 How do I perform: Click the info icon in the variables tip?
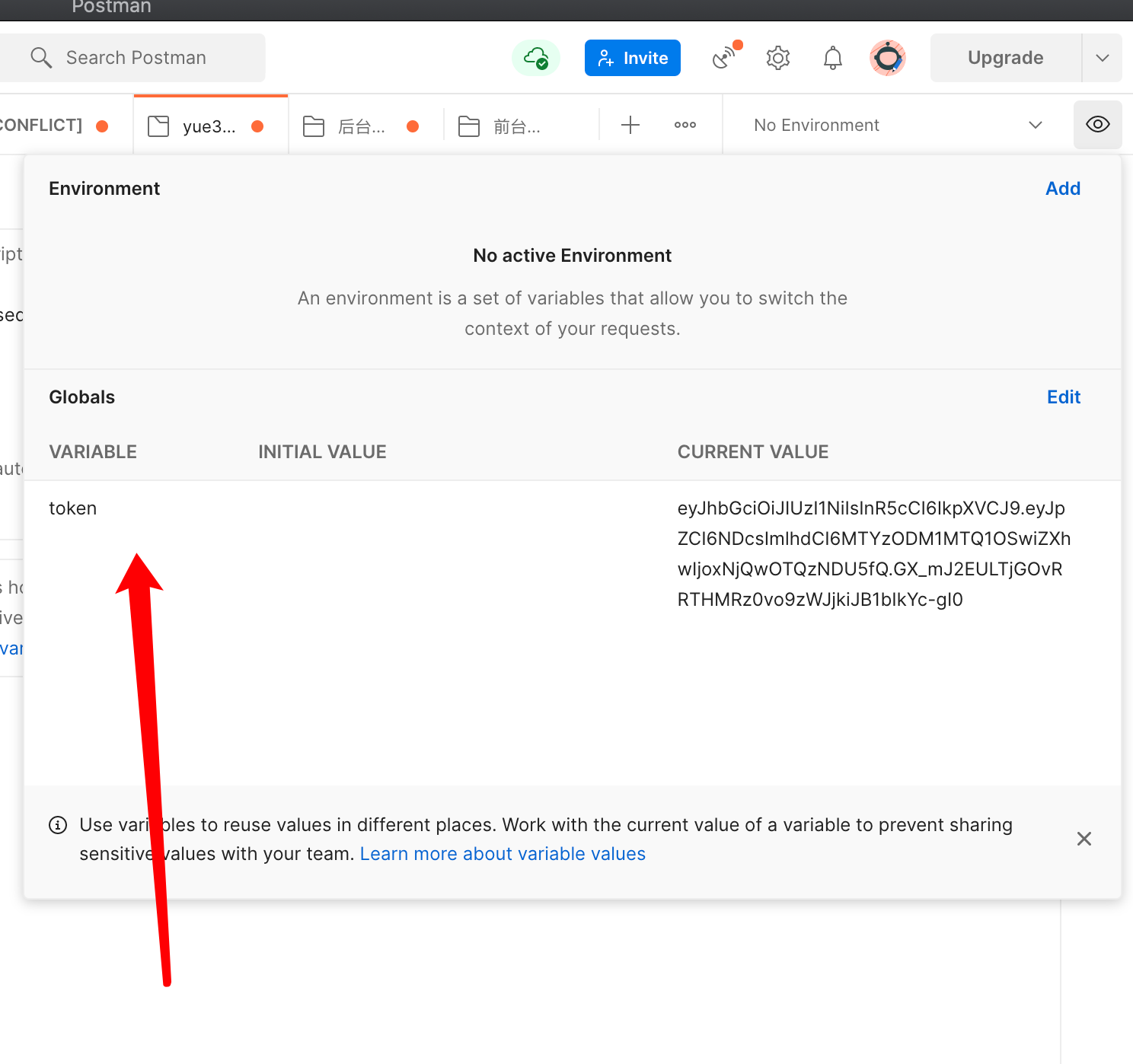point(58,825)
